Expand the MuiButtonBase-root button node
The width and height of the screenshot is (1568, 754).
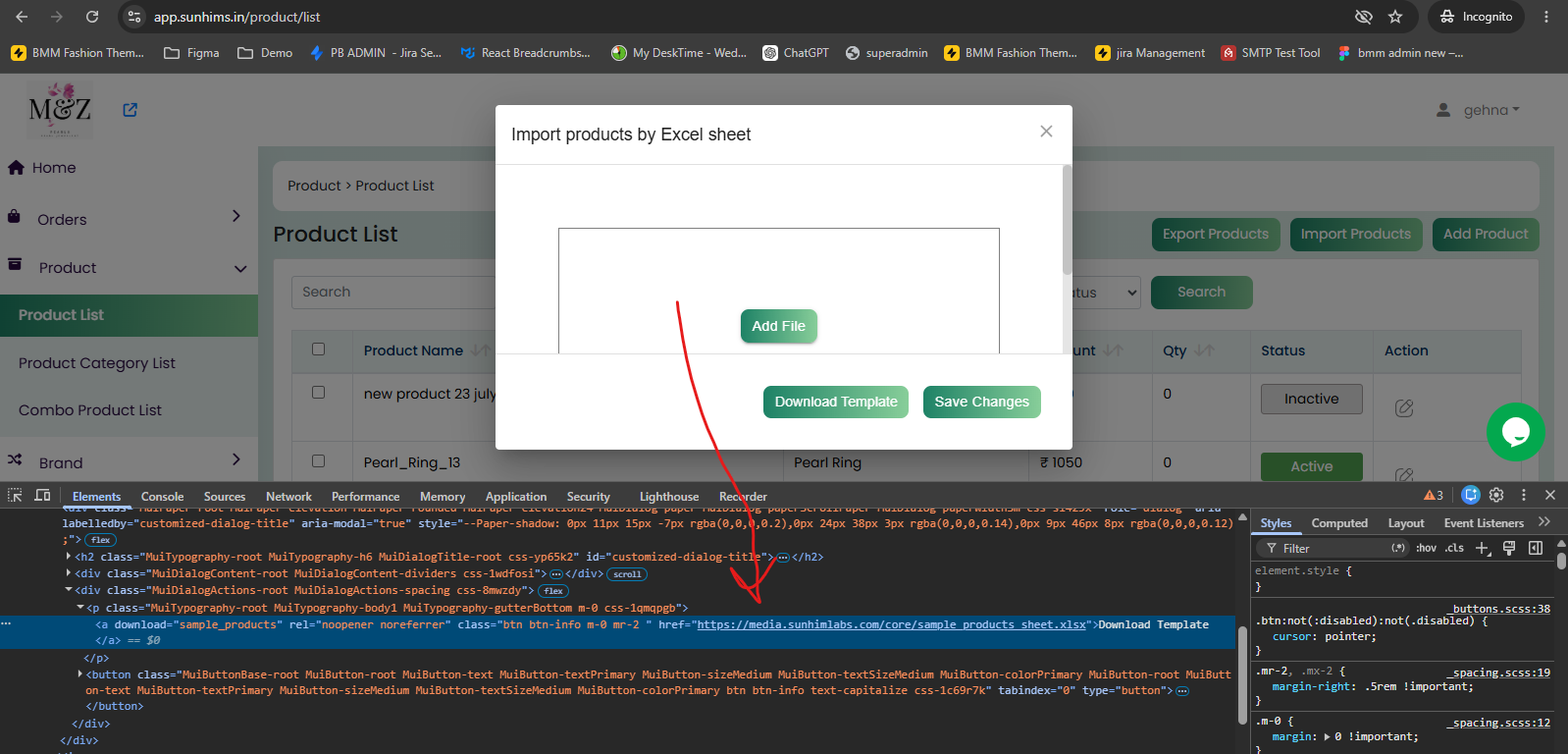click(79, 673)
